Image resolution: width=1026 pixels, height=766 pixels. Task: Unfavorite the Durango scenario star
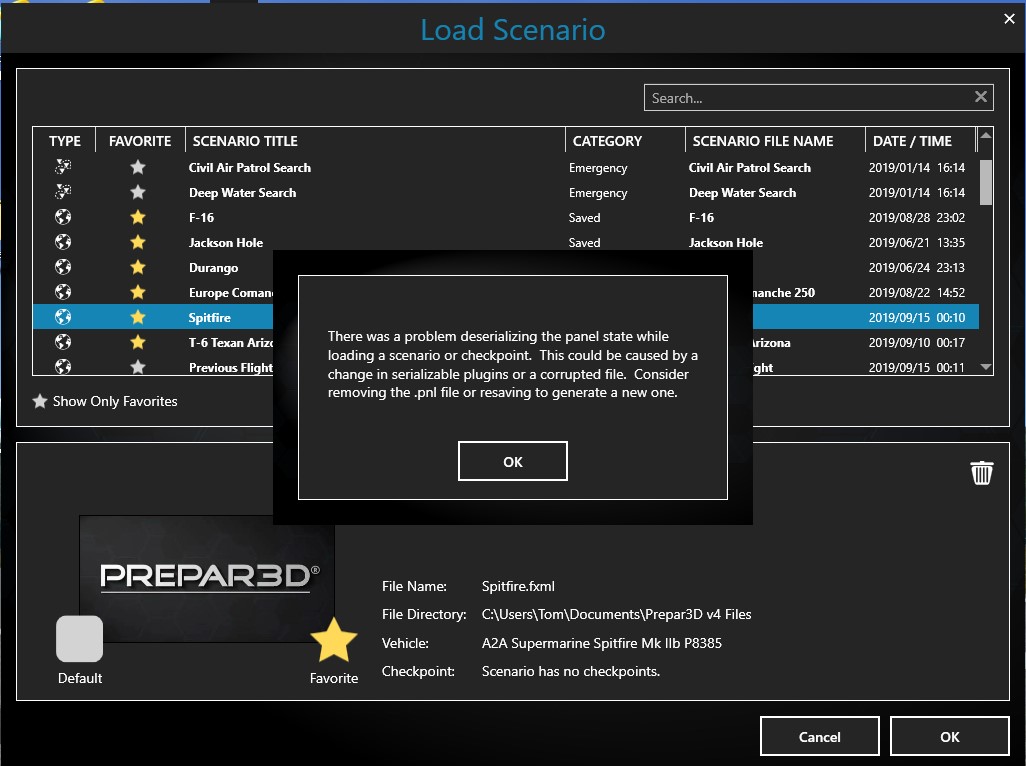click(x=137, y=267)
